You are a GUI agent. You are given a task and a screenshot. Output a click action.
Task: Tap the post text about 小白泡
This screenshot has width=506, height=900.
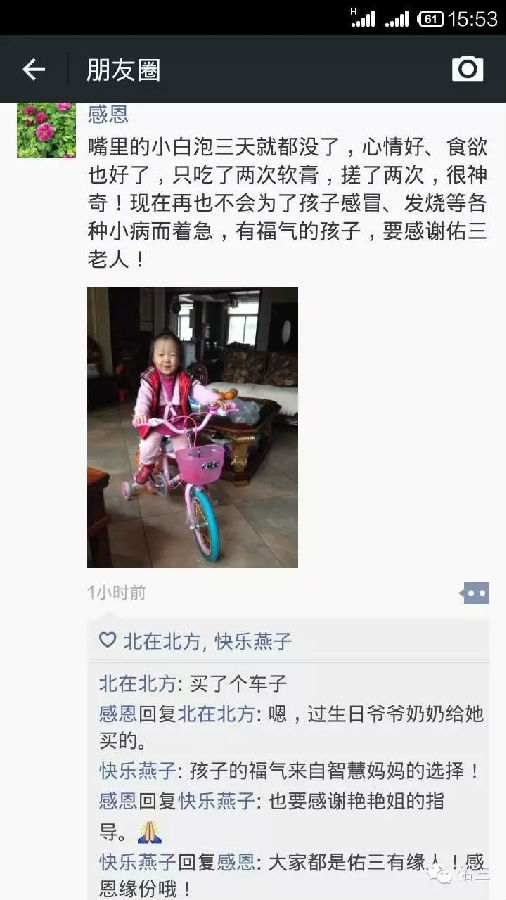[x=287, y=203]
